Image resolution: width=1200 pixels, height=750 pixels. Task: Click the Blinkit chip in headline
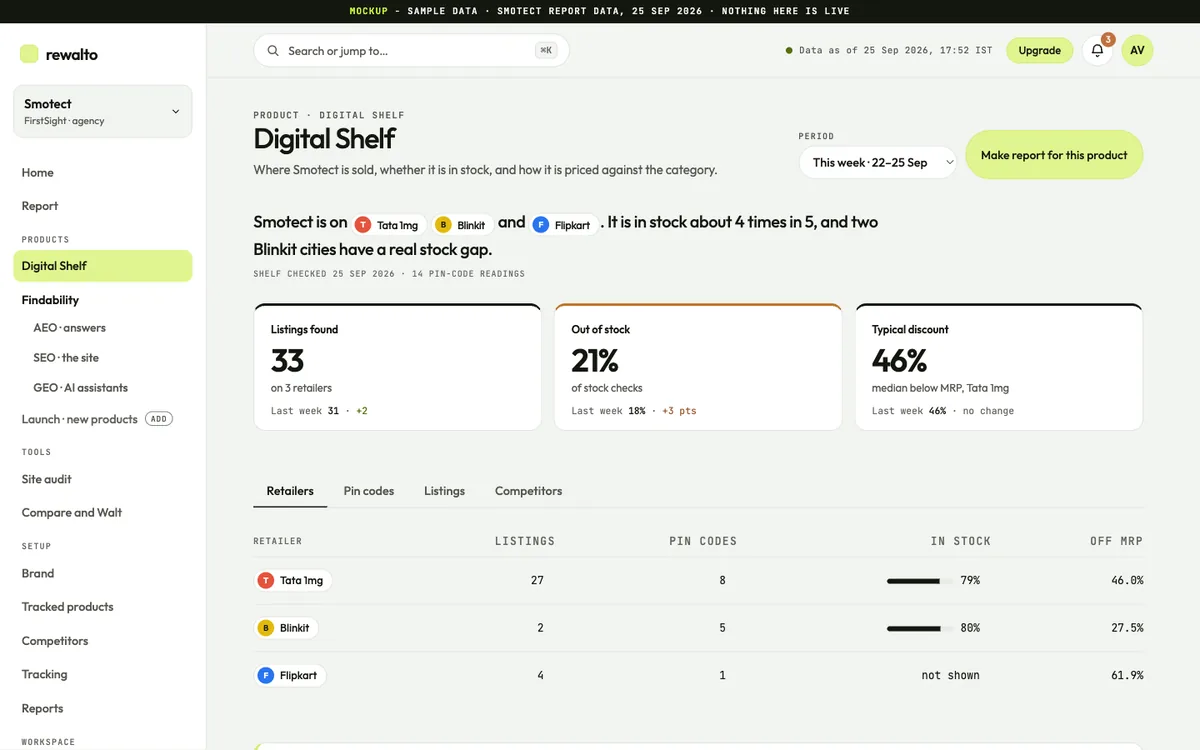point(462,225)
